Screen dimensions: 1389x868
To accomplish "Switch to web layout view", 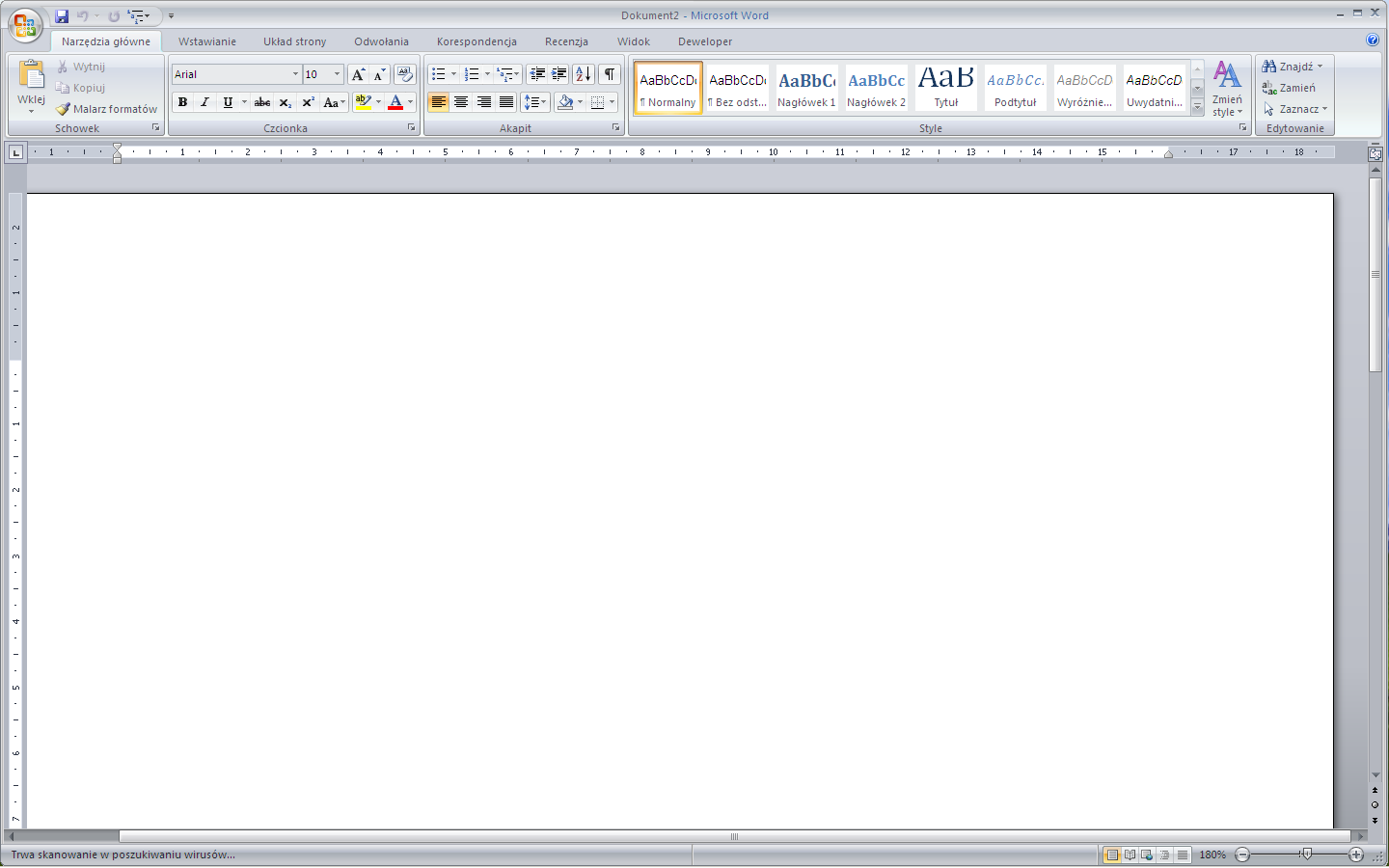I will click(x=1147, y=854).
